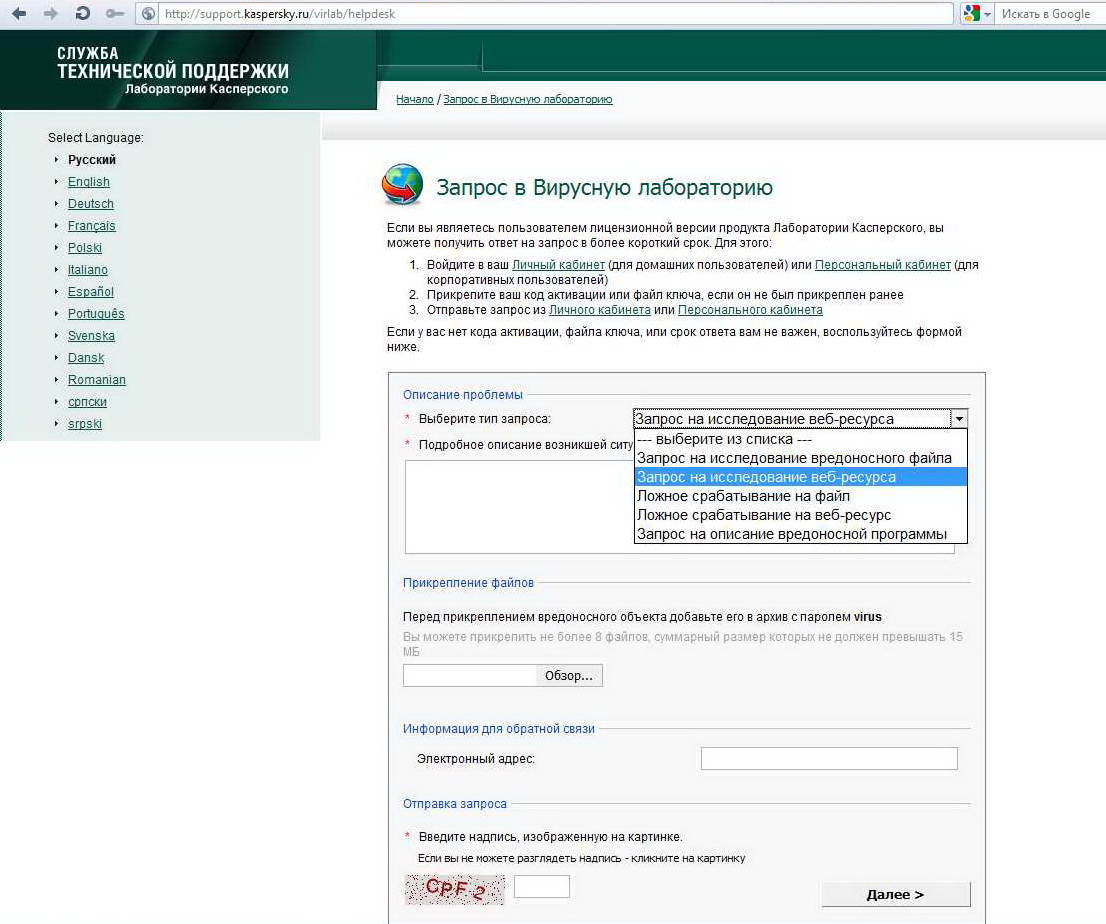Expand the search engine dropdown arrow
1106x924 pixels.
coord(988,14)
